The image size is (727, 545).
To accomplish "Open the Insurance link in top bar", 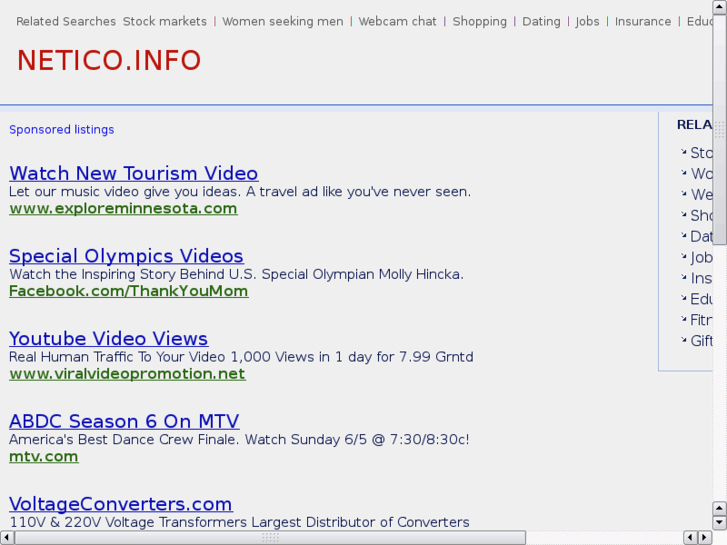I will coord(643,21).
